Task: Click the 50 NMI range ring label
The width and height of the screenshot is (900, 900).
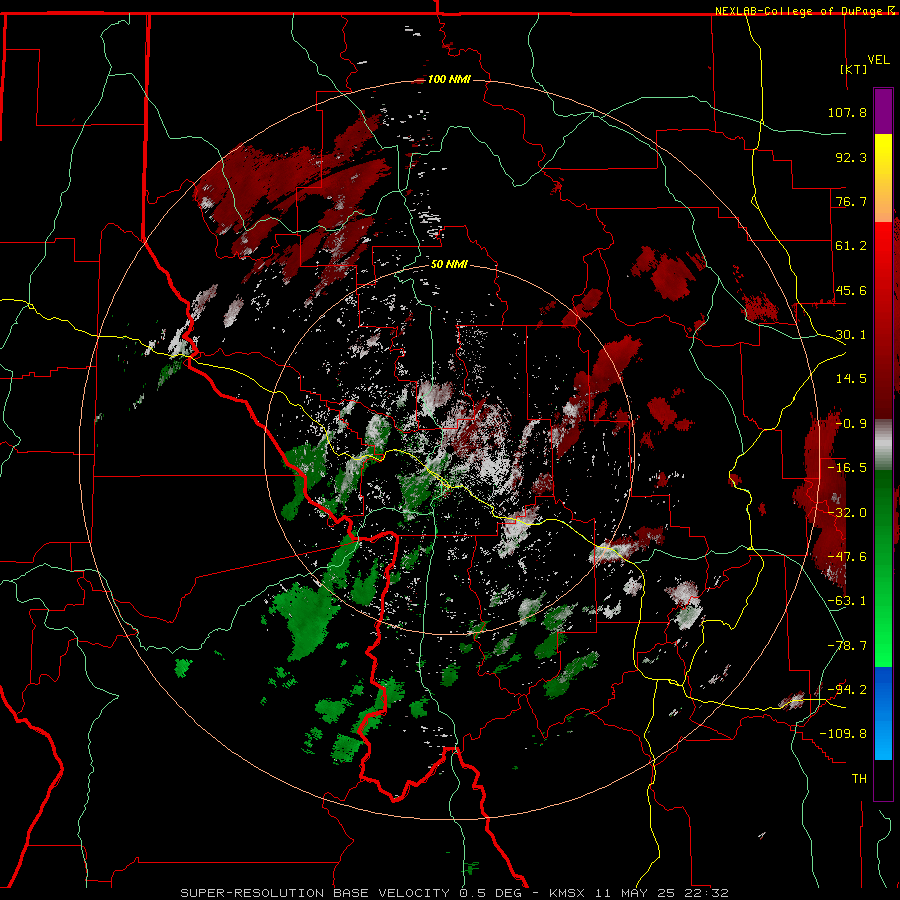Action: tap(449, 264)
